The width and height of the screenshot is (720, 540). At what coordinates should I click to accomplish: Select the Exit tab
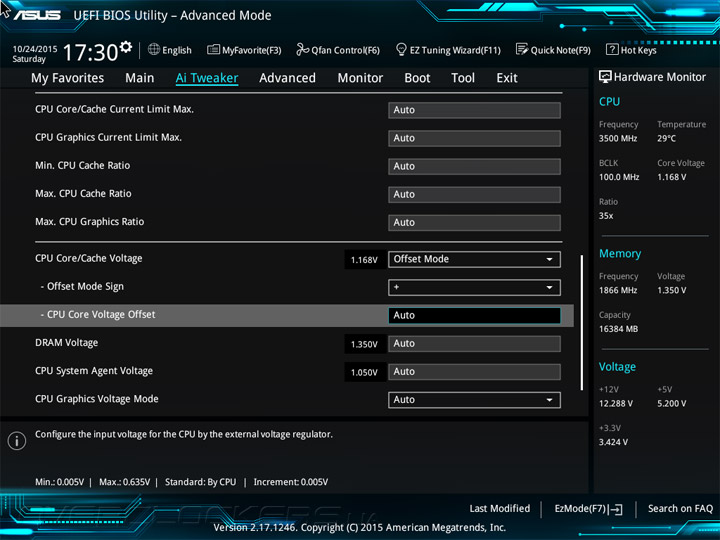click(506, 78)
